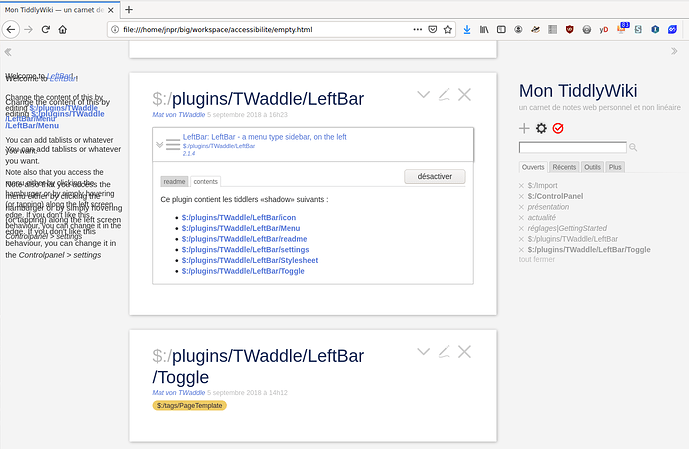
Task: Select the readme plugin tab
Action: 174,181
